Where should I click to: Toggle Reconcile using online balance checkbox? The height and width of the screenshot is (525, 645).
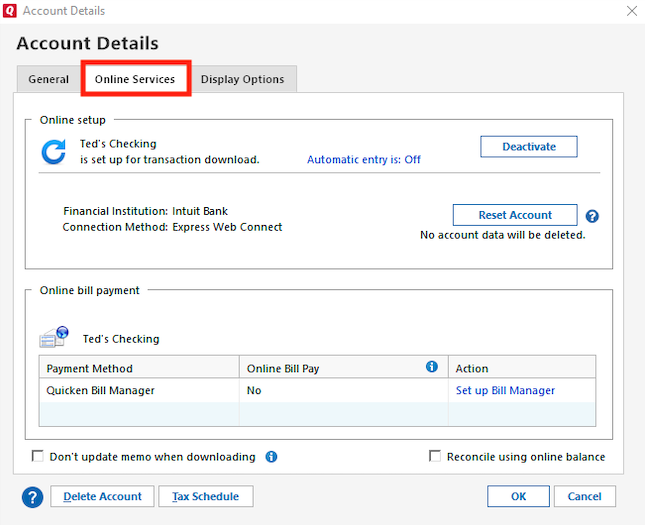coord(435,457)
